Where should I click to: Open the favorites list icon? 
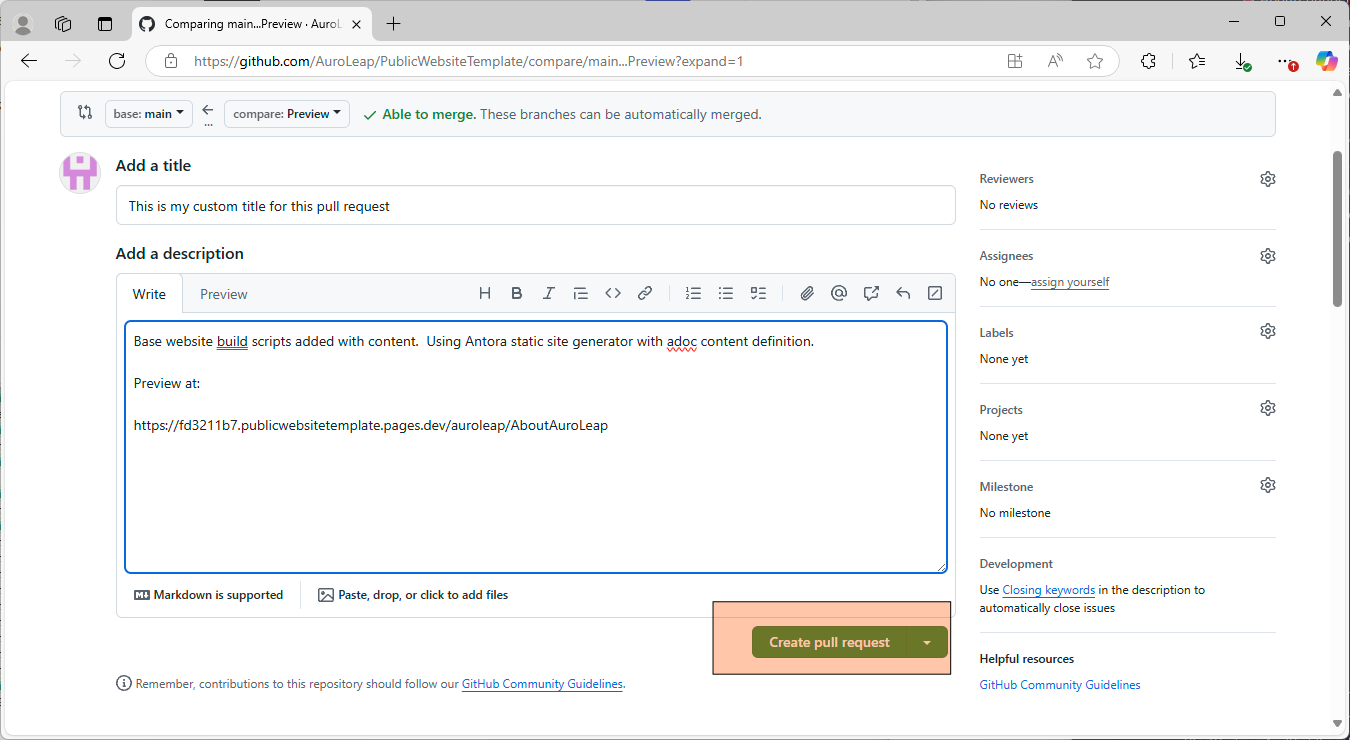[1197, 61]
